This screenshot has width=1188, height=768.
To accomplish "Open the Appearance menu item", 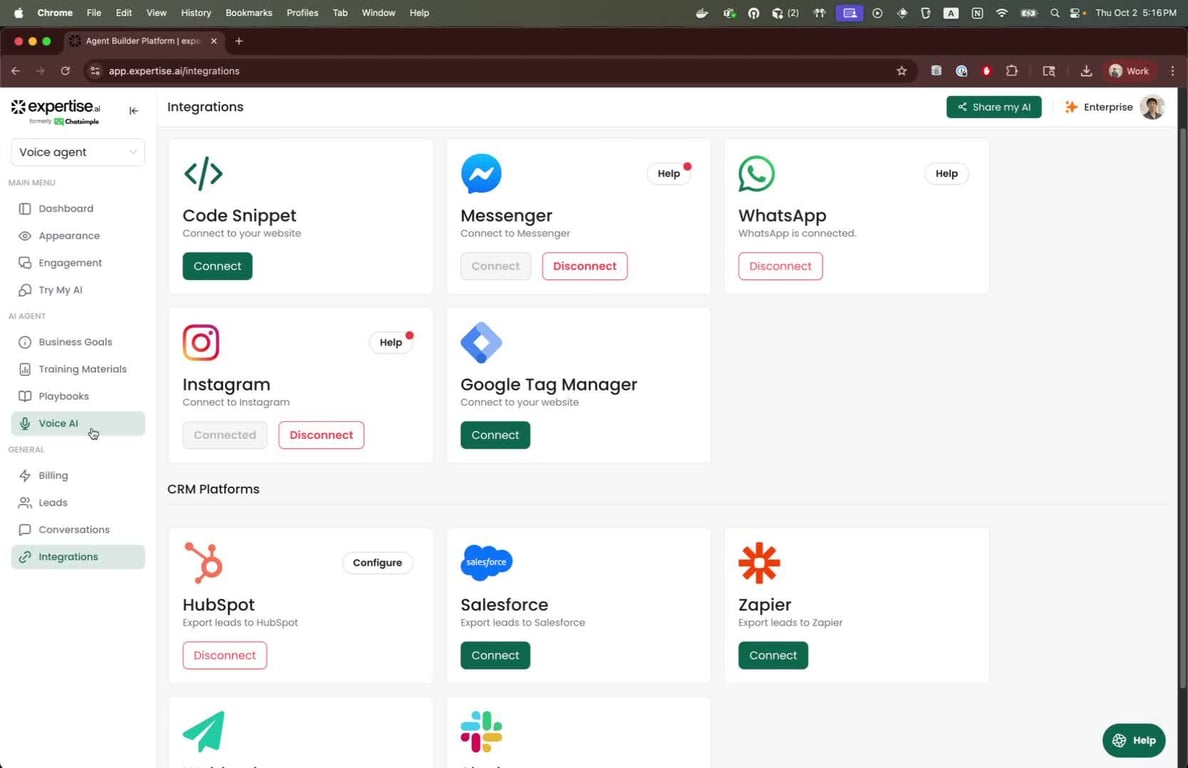I will click(77, 236).
